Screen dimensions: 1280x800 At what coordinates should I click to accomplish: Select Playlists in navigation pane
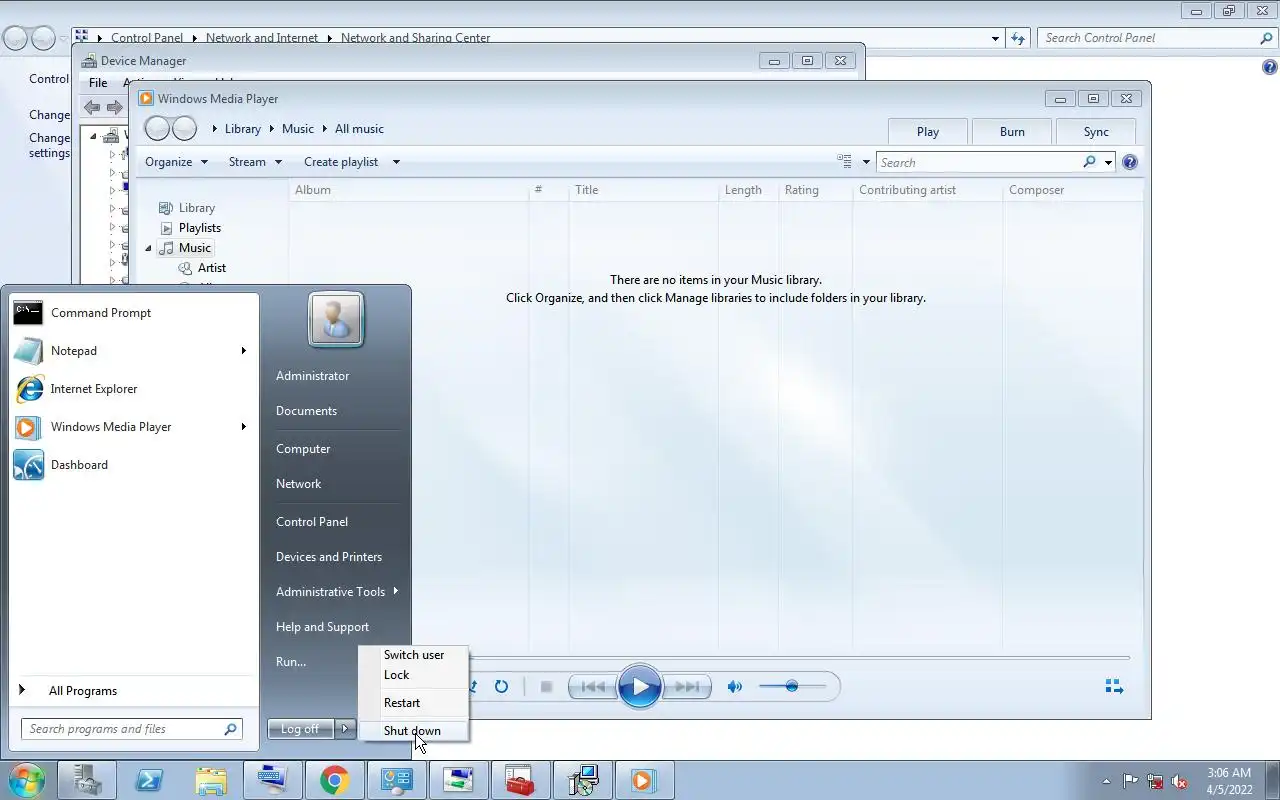pos(200,228)
